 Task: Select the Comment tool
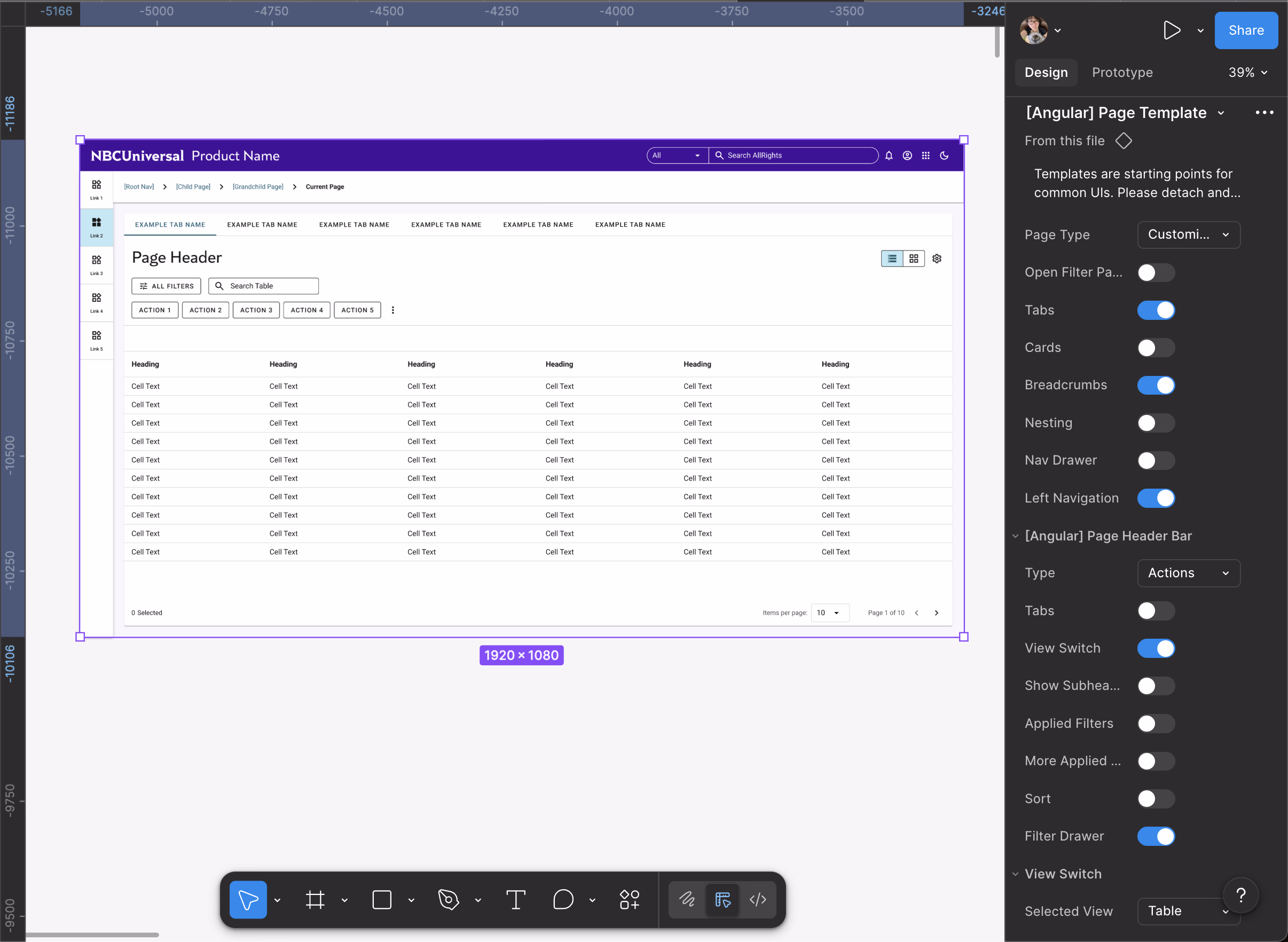563,899
